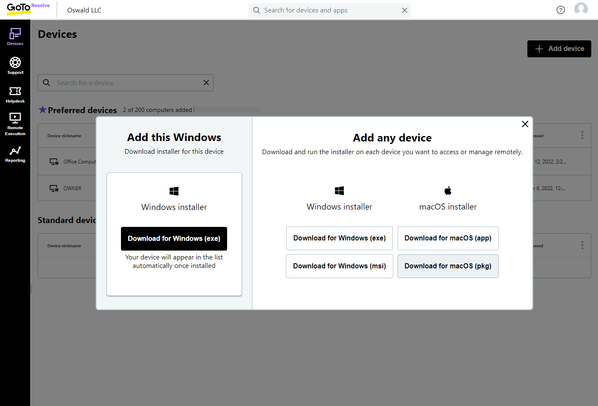Download for macOS (pkg)
This screenshot has height=406, width=598.
coord(448,266)
